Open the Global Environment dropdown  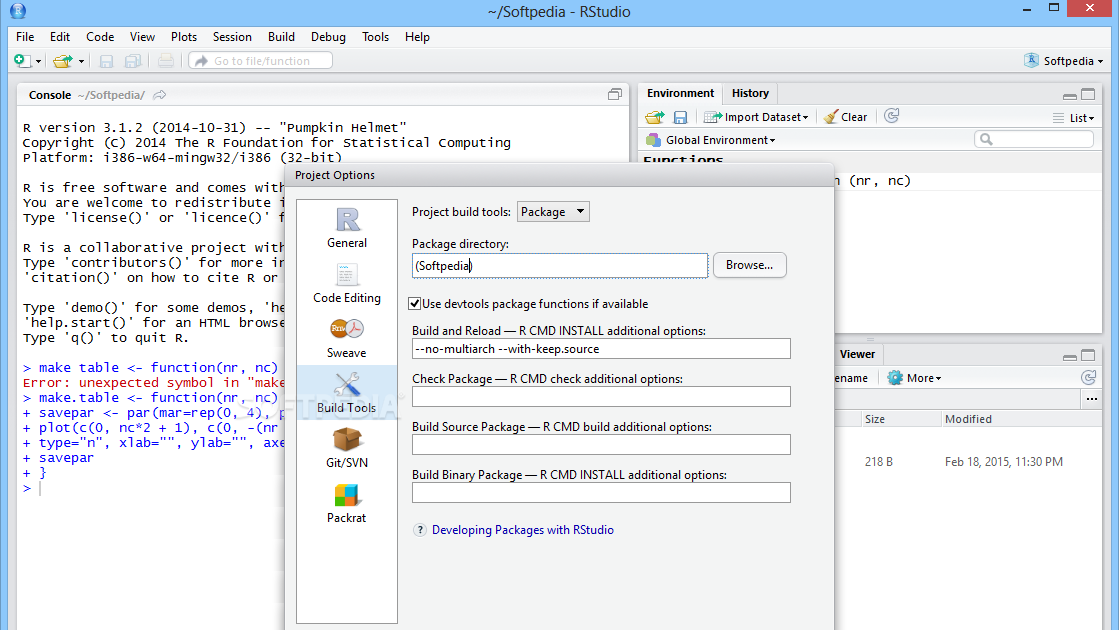tap(711, 140)
